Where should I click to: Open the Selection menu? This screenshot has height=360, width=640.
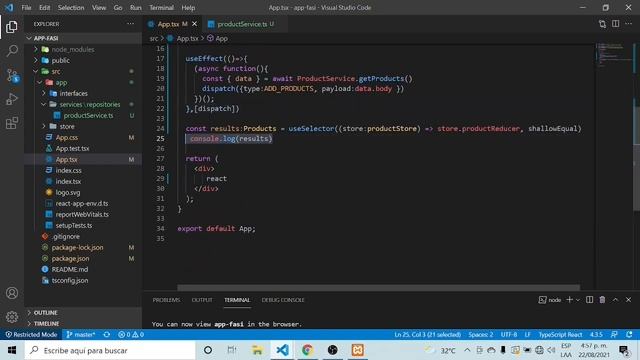(71, 7)
